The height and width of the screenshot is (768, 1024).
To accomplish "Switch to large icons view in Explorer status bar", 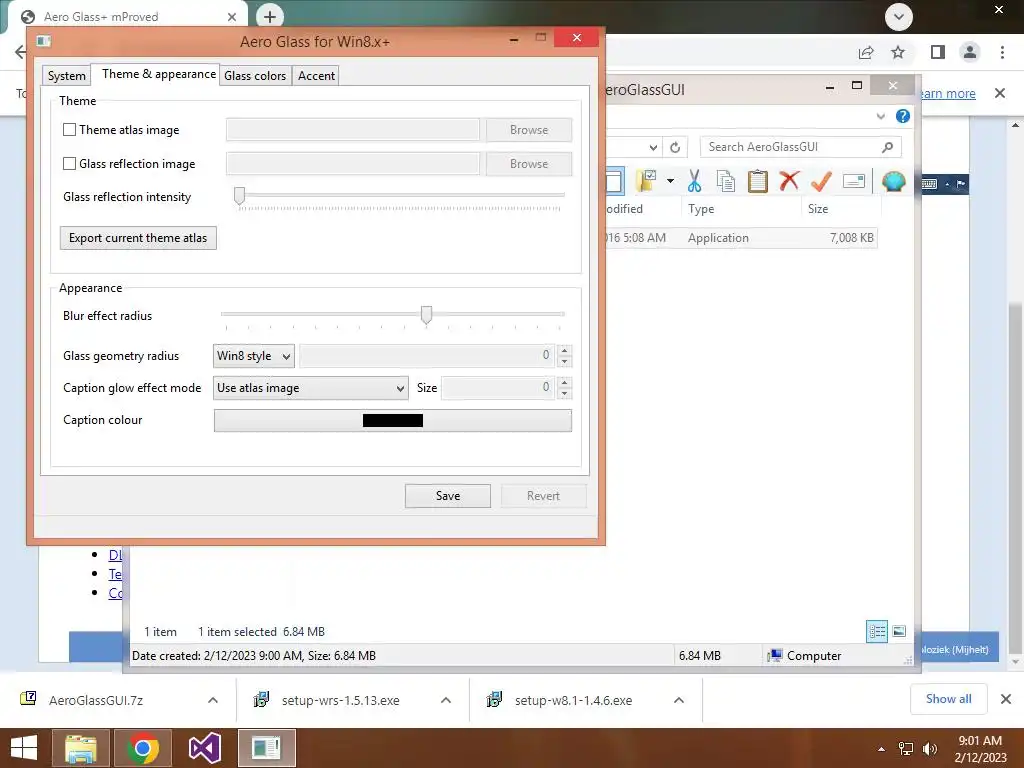I will tap(899, 631).
